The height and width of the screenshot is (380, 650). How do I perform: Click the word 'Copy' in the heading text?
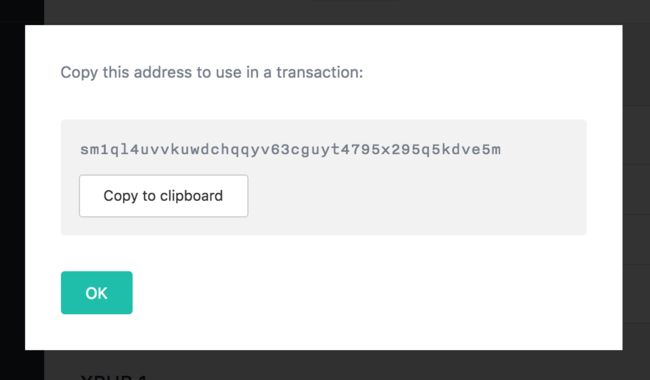point(79,73)
